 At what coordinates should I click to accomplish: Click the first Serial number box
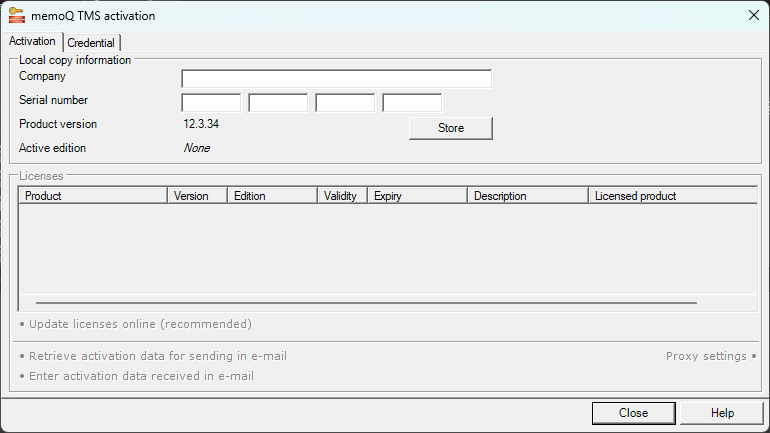[211, 103]
